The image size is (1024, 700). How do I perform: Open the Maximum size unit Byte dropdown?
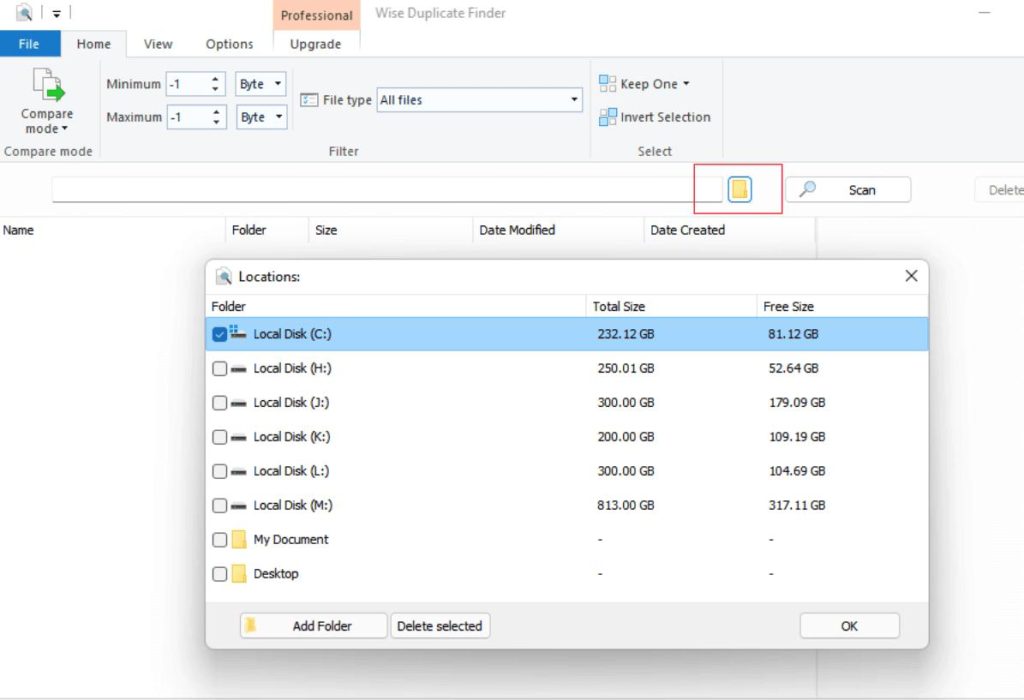click(261, 117)
